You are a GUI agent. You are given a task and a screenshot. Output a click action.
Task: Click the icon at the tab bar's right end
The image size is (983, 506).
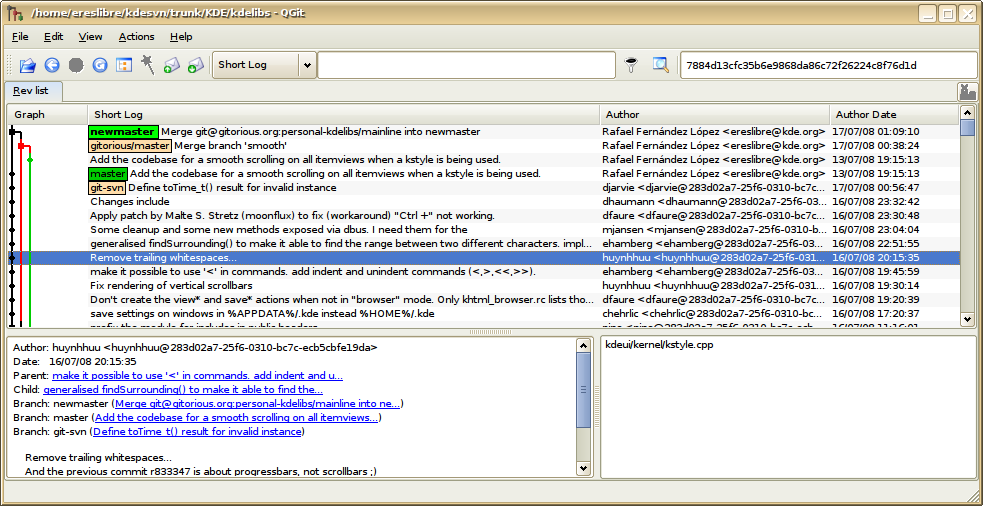click(966, 91)
